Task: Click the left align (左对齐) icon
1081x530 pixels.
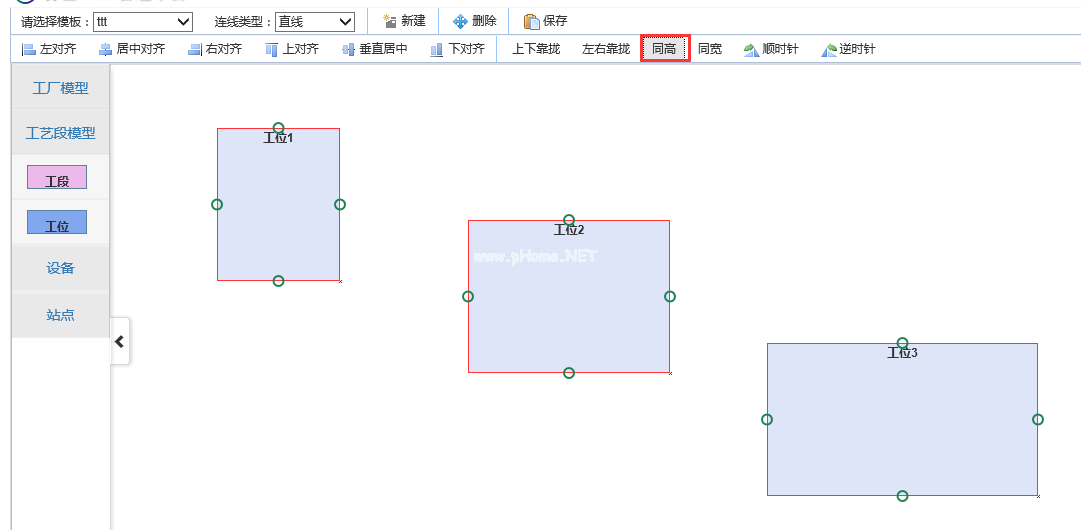Action: pos(29,49)
